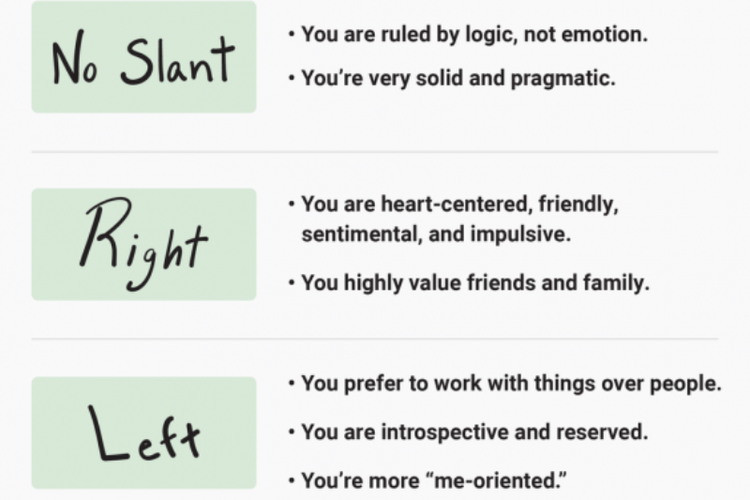Click the divider line above the Left section
The image size is (750, 500).
pyautogui.click(x=375, y=339)
